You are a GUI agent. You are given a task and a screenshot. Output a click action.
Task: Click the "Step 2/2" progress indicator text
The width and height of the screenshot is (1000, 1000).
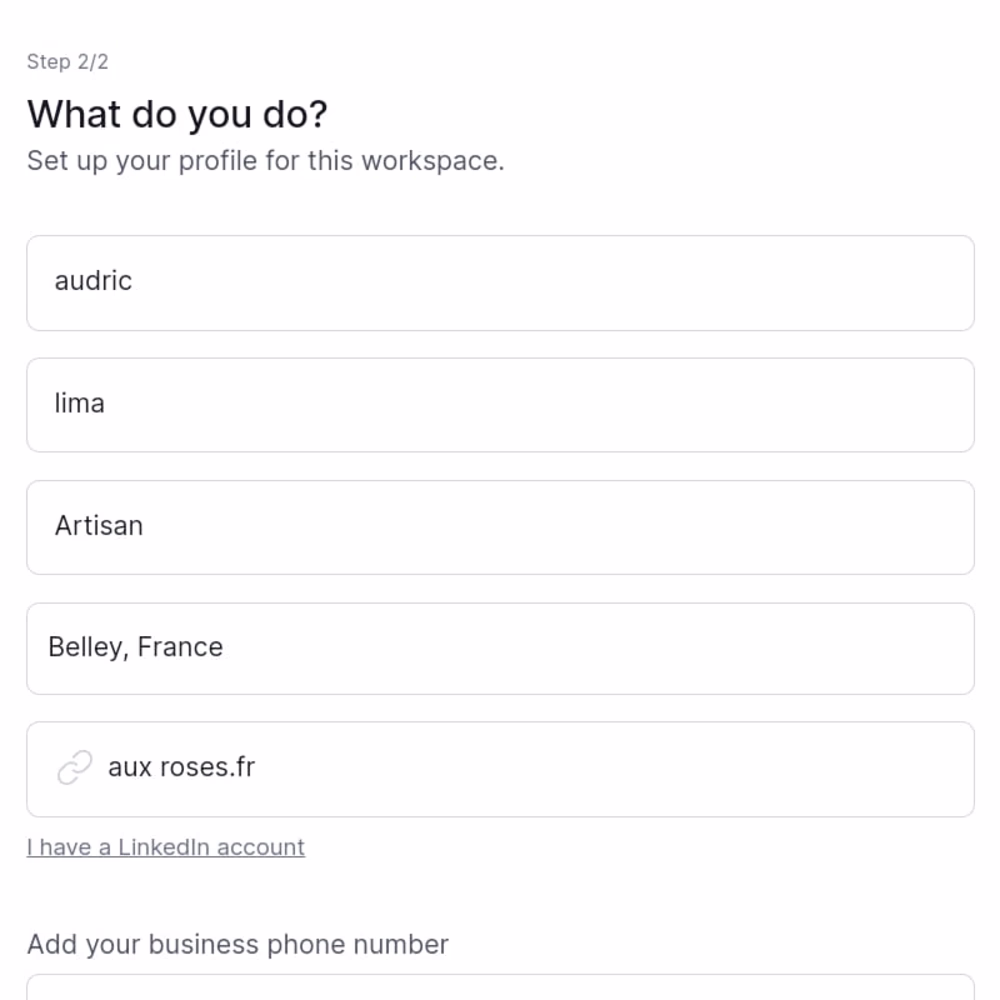tap(68, 62)
